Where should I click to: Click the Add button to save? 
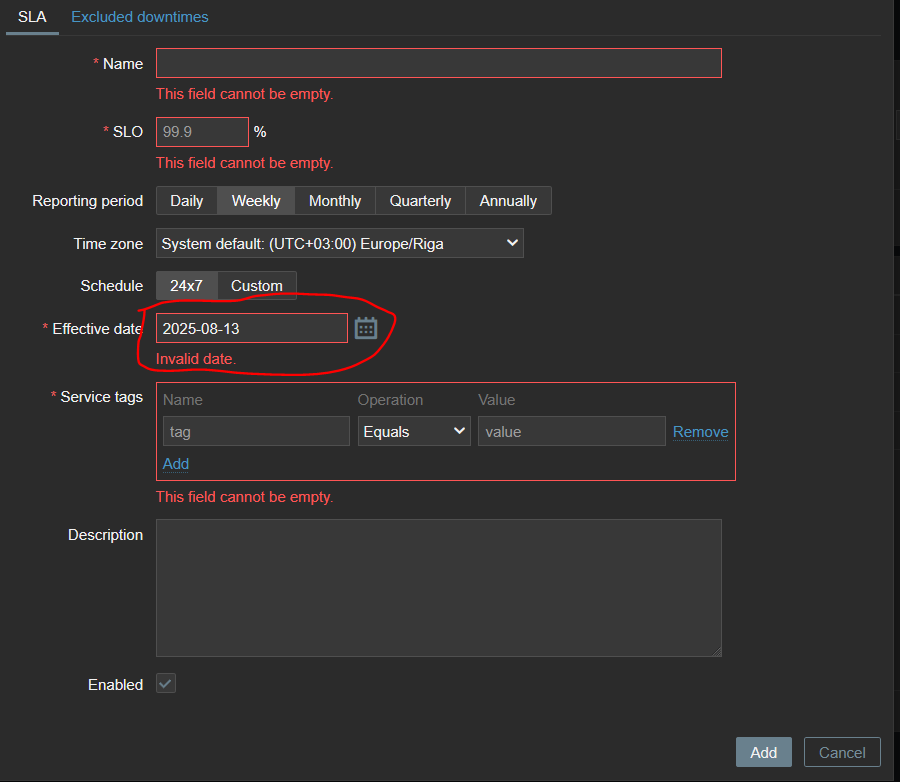pos(763,752)
